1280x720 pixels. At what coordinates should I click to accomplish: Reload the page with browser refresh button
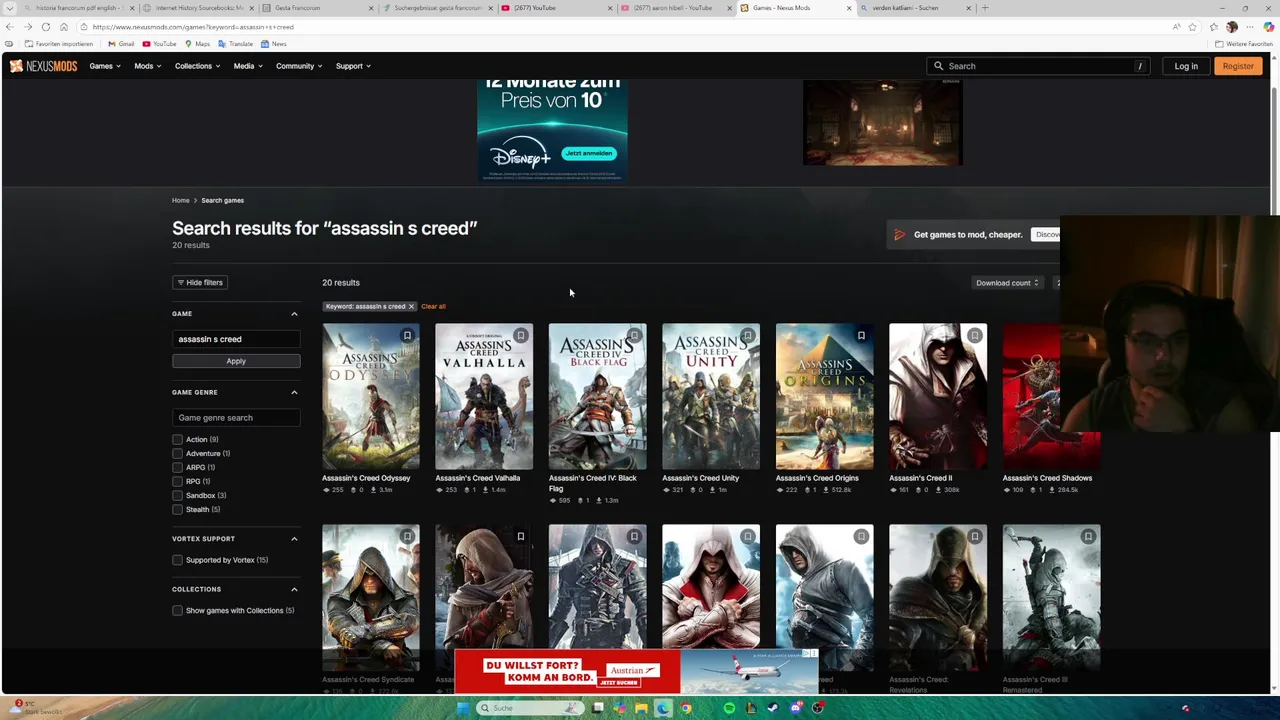[x=46, y=27]
